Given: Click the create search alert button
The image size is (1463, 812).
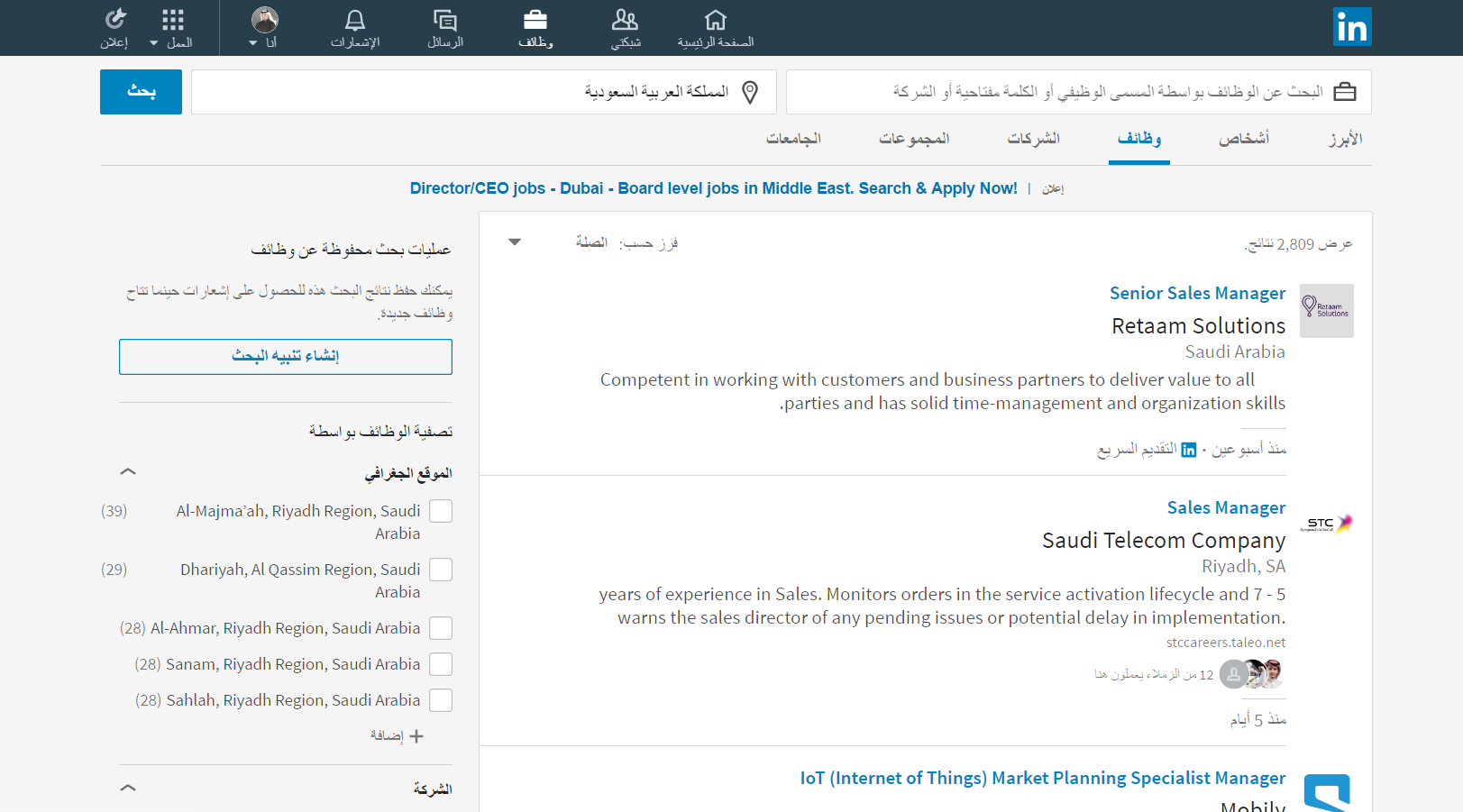Looking at the screenshot, I should click(x=286, y=356).
